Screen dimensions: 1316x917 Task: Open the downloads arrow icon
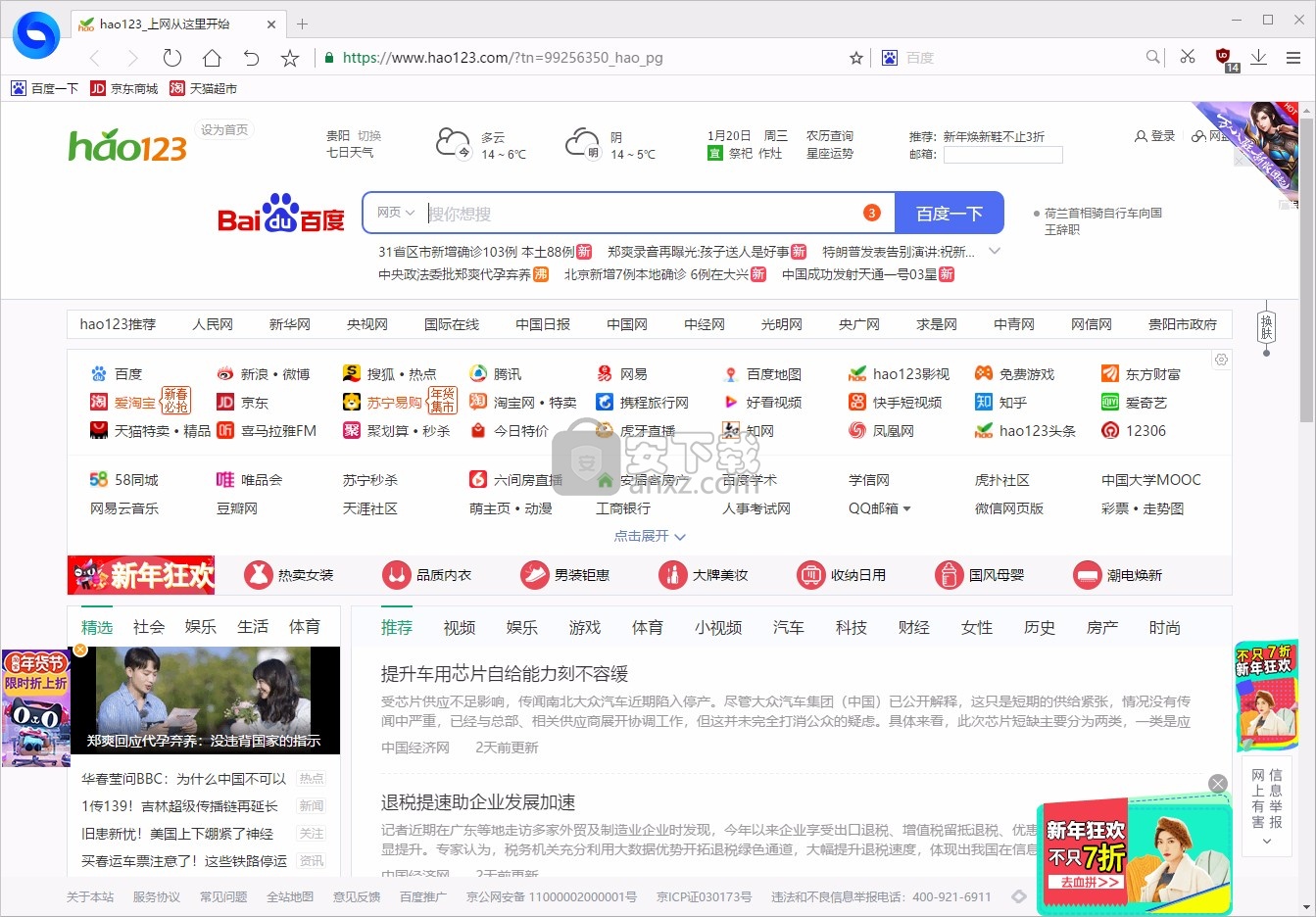pos(1258,58)
